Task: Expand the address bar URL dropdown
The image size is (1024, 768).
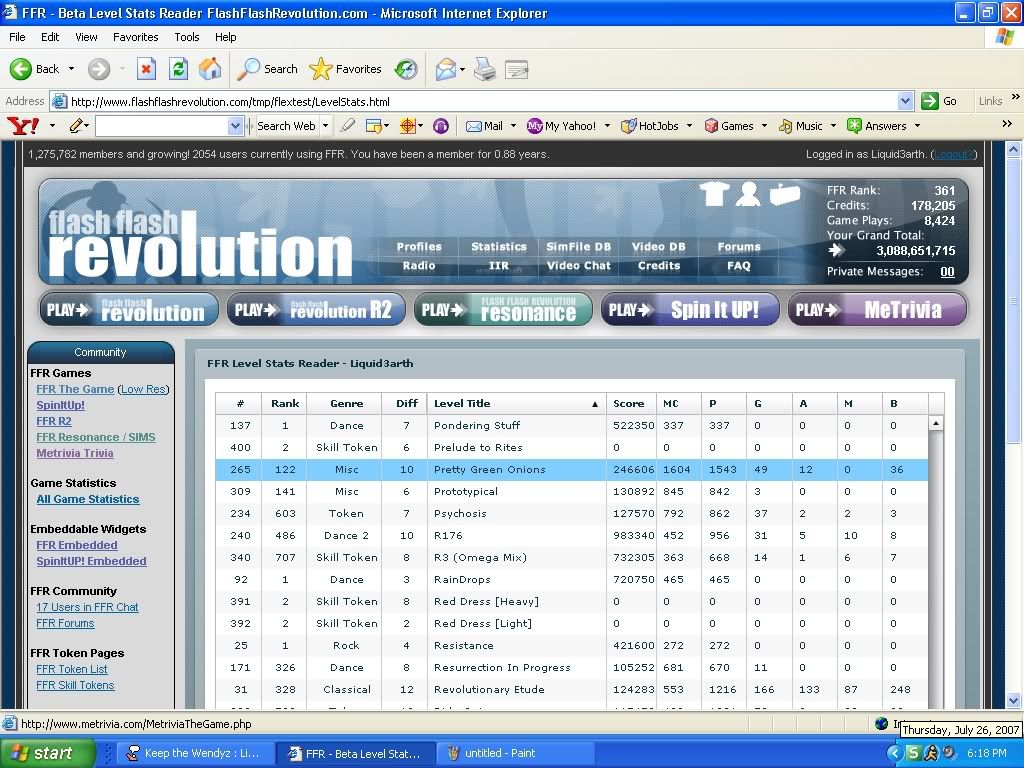Action: [x=905, y=101]
